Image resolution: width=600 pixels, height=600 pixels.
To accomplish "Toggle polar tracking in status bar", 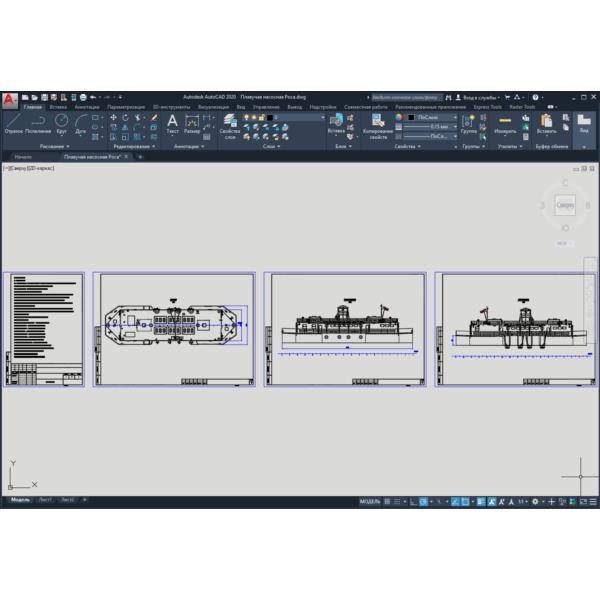I will (423, 502).
